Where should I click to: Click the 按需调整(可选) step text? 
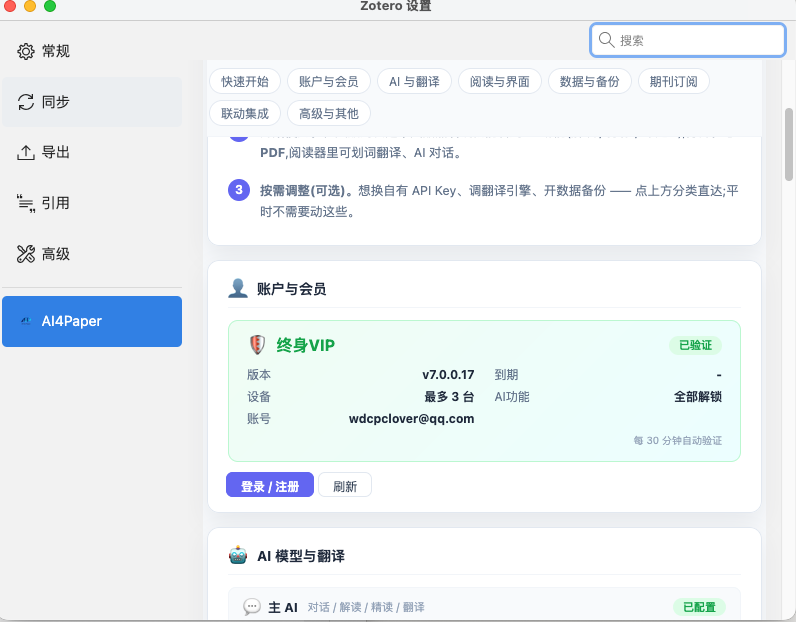click(x=306, y=191)
